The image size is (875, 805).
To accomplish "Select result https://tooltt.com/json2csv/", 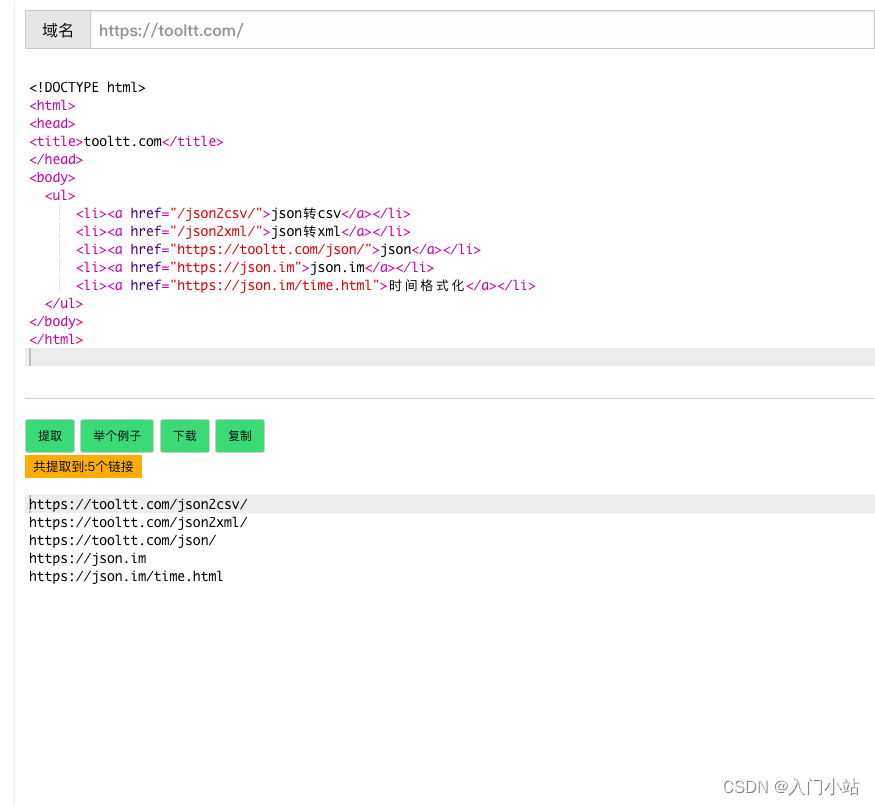I will (x=138, y=504).
